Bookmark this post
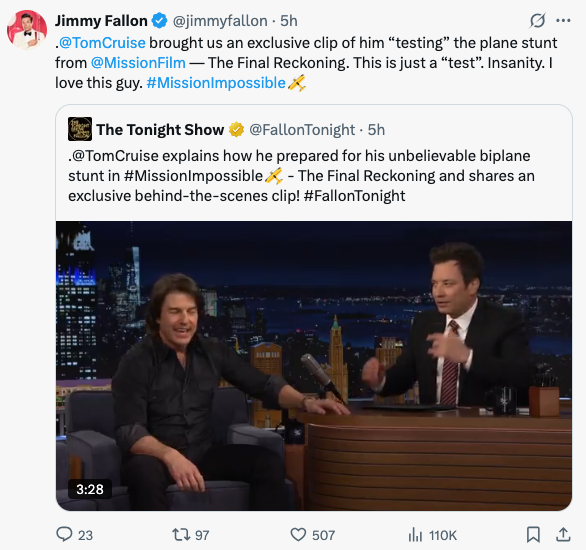Viewport: 586px width, 550px height. pos(533,535)
